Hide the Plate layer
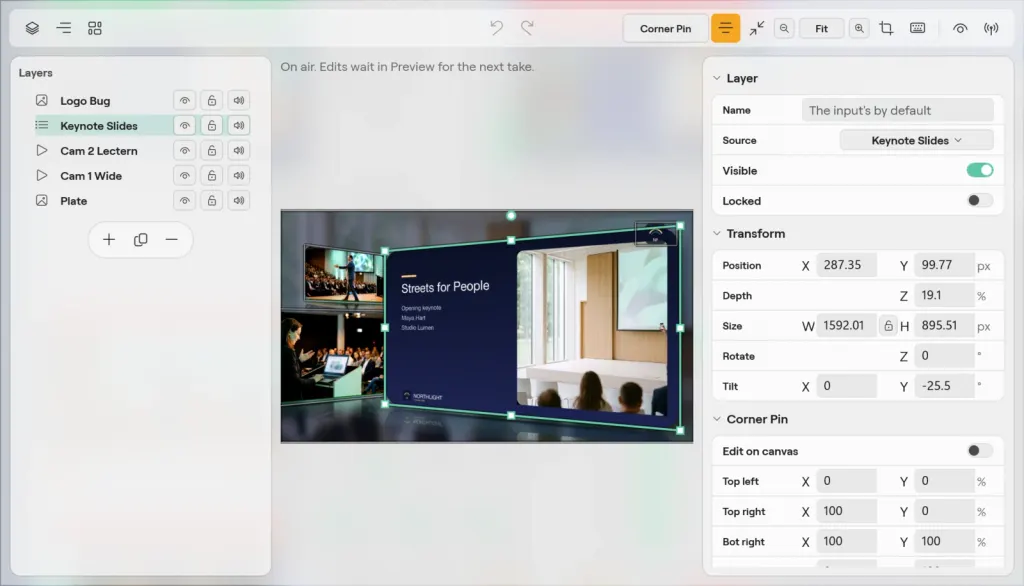This screenshot has height=586, width=1024. pyautogui.click(x=185, y=201)
